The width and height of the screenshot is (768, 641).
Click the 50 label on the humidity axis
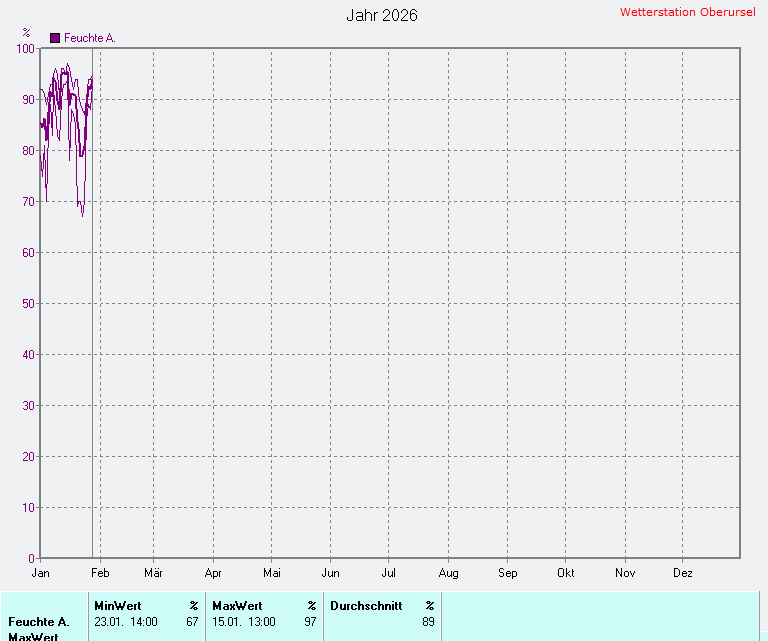click(28, 303)
